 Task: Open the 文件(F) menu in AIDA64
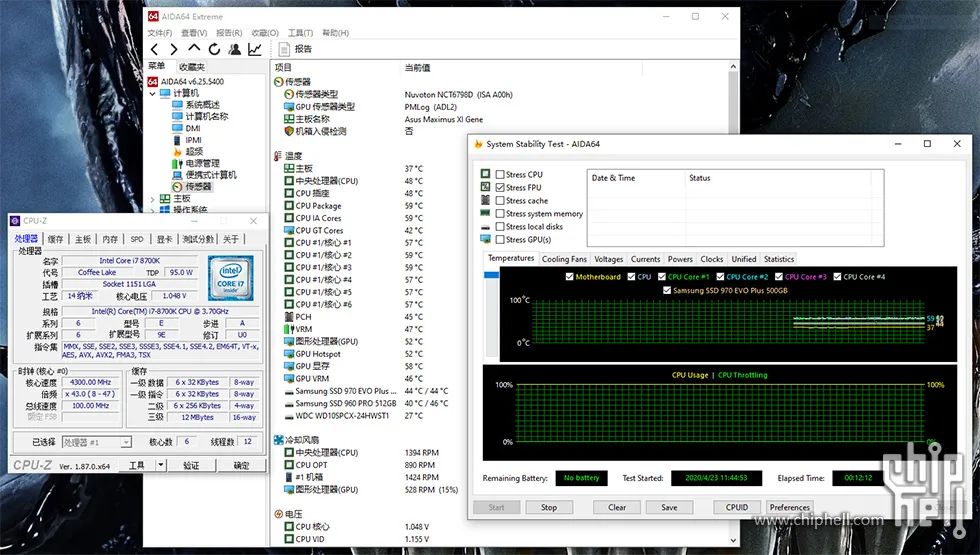(x=160, y=32)
